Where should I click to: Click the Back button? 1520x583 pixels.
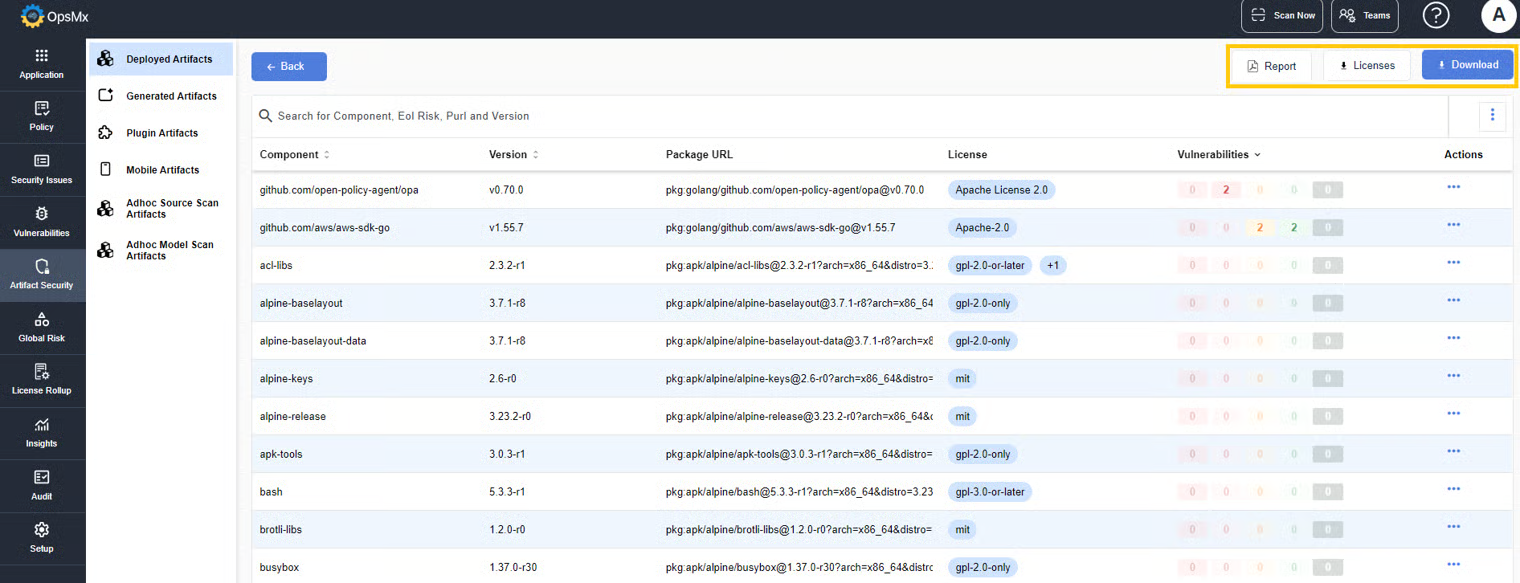[288, 66]
